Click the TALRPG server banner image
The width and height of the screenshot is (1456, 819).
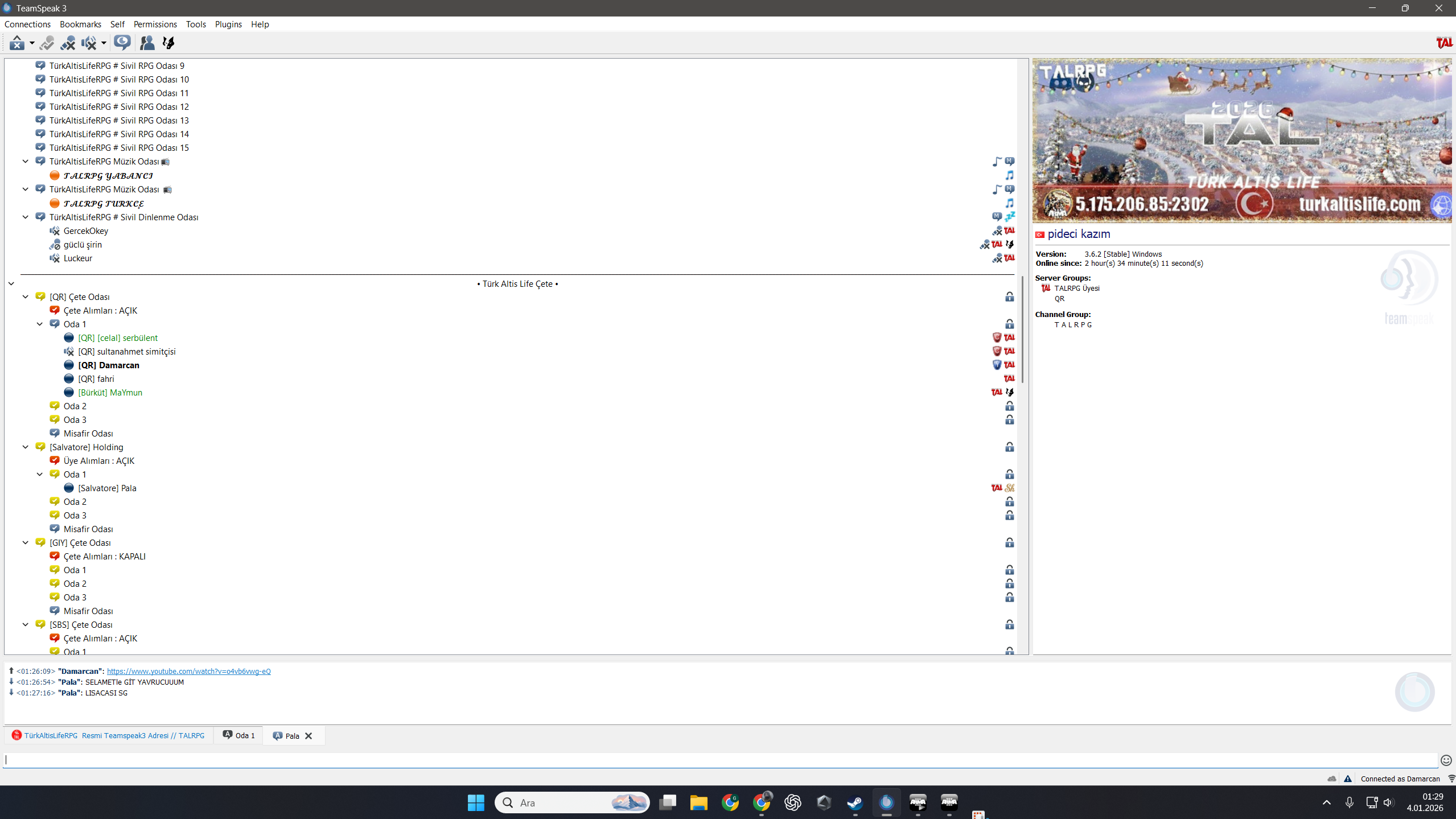point(1242,141)
